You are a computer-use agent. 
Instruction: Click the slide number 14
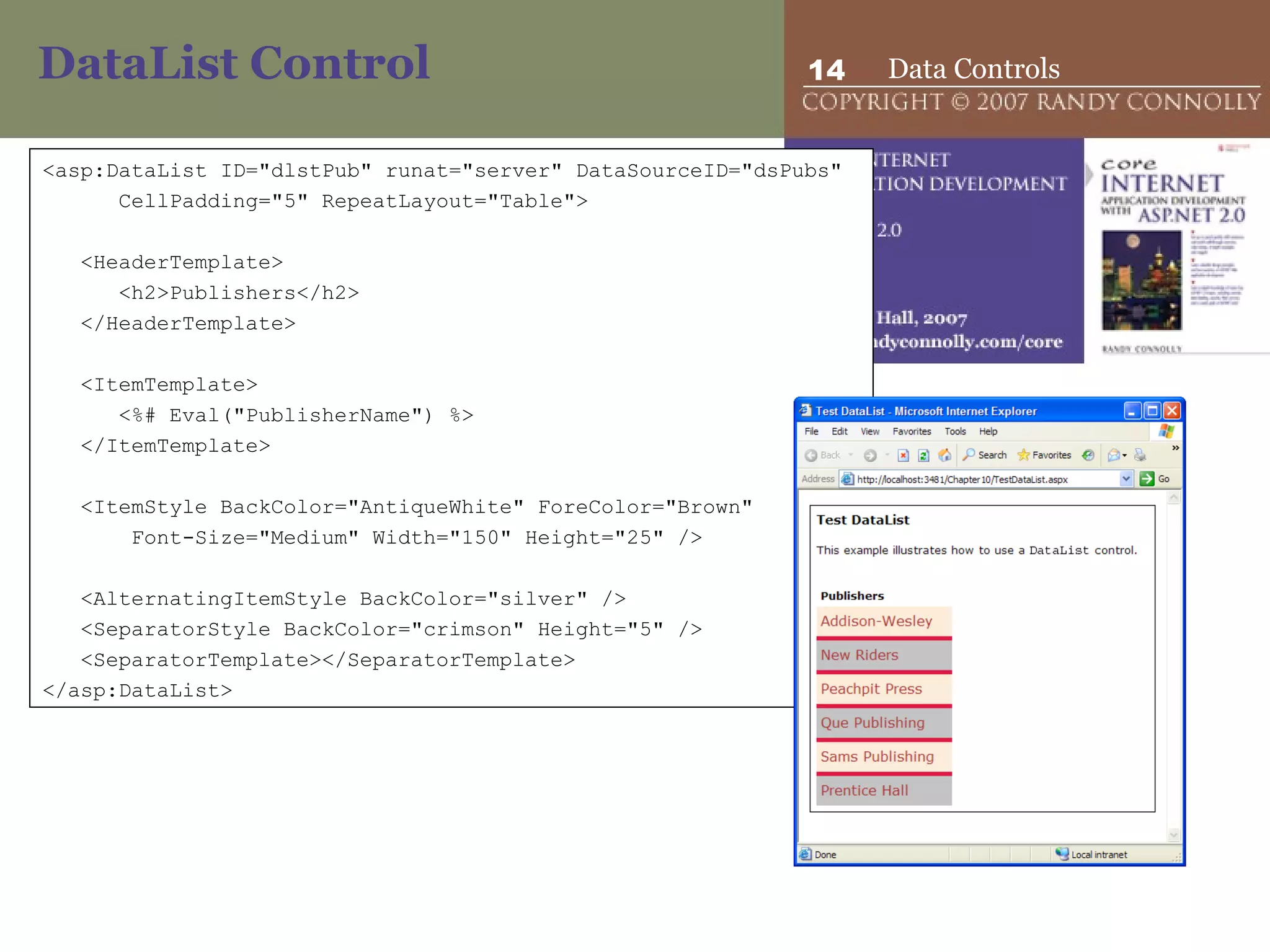(827, 70)
